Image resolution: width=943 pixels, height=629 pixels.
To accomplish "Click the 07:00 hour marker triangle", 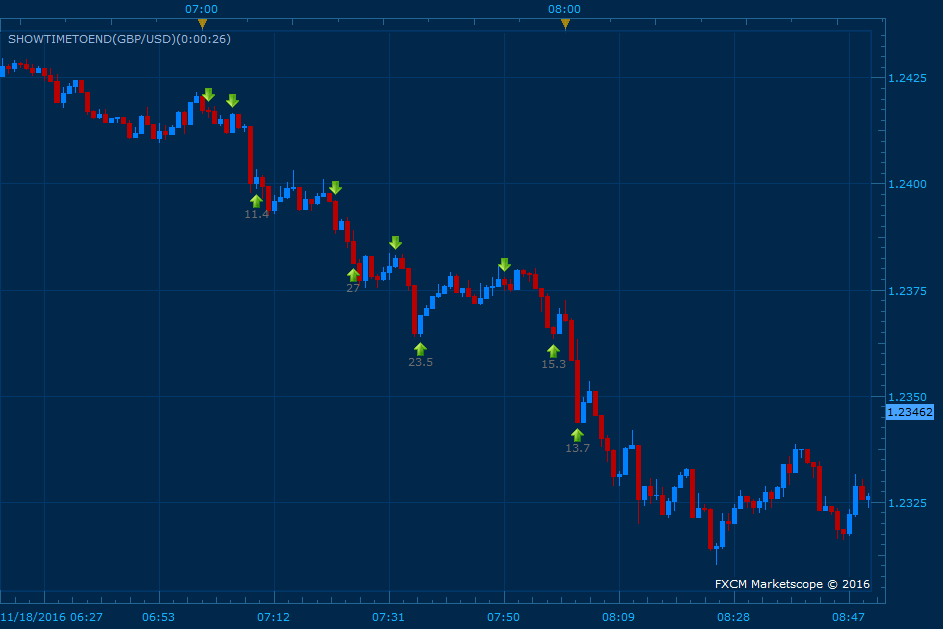I will 203,24.
